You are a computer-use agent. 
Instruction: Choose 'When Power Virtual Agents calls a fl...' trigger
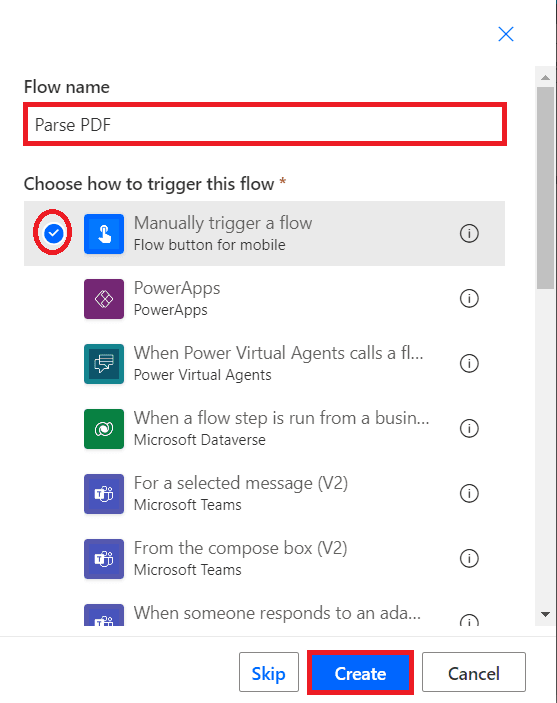(x=278, y=353)
